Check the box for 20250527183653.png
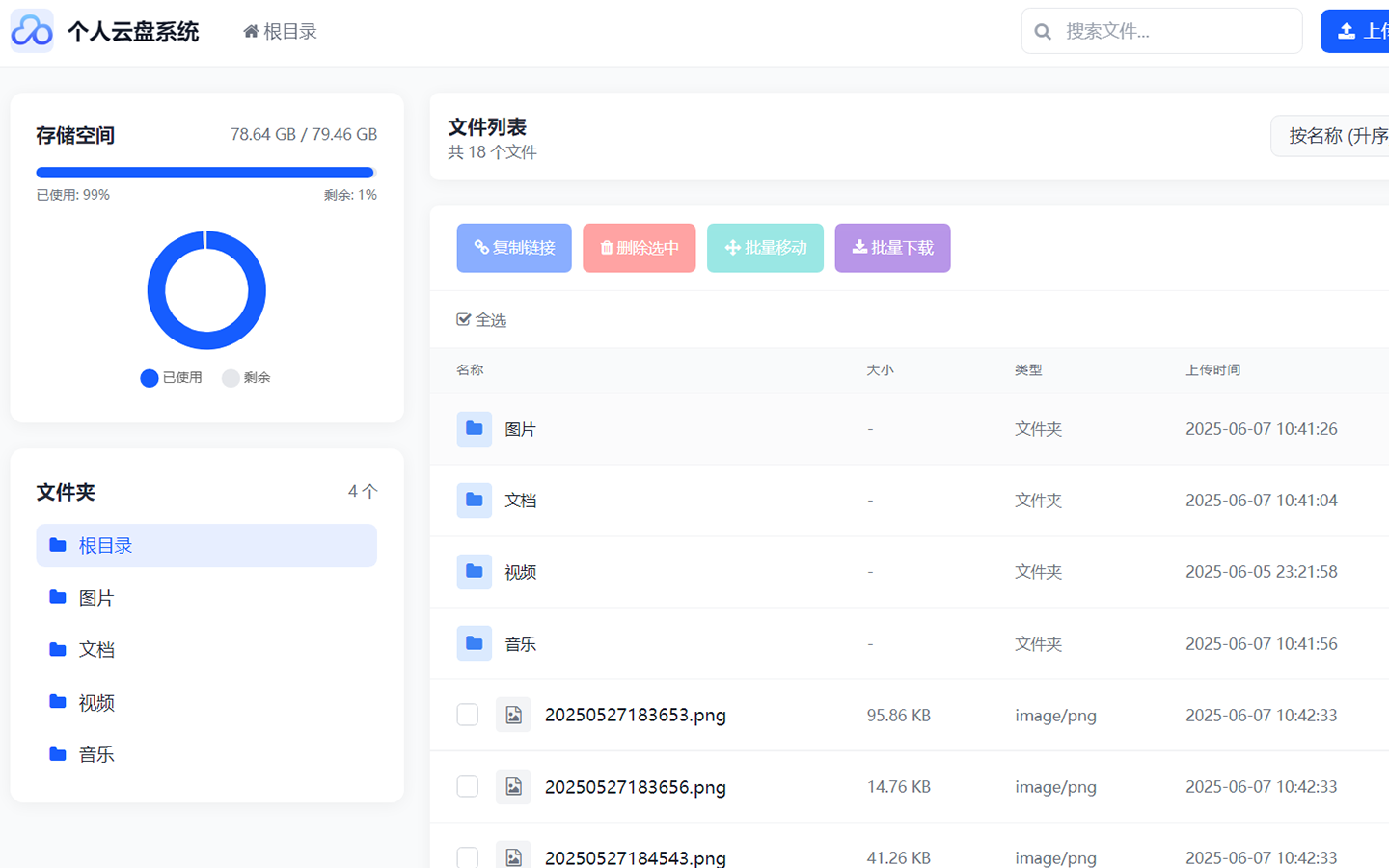 468,715
